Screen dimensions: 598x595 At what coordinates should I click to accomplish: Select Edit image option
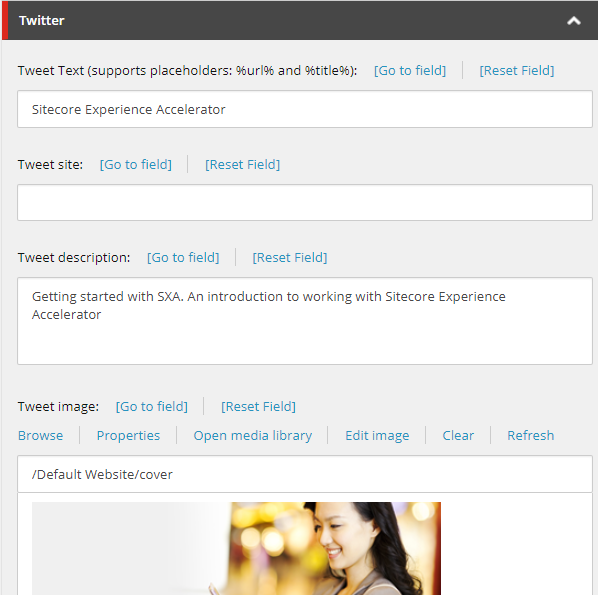pyautogui.click(x=377, y=436)
